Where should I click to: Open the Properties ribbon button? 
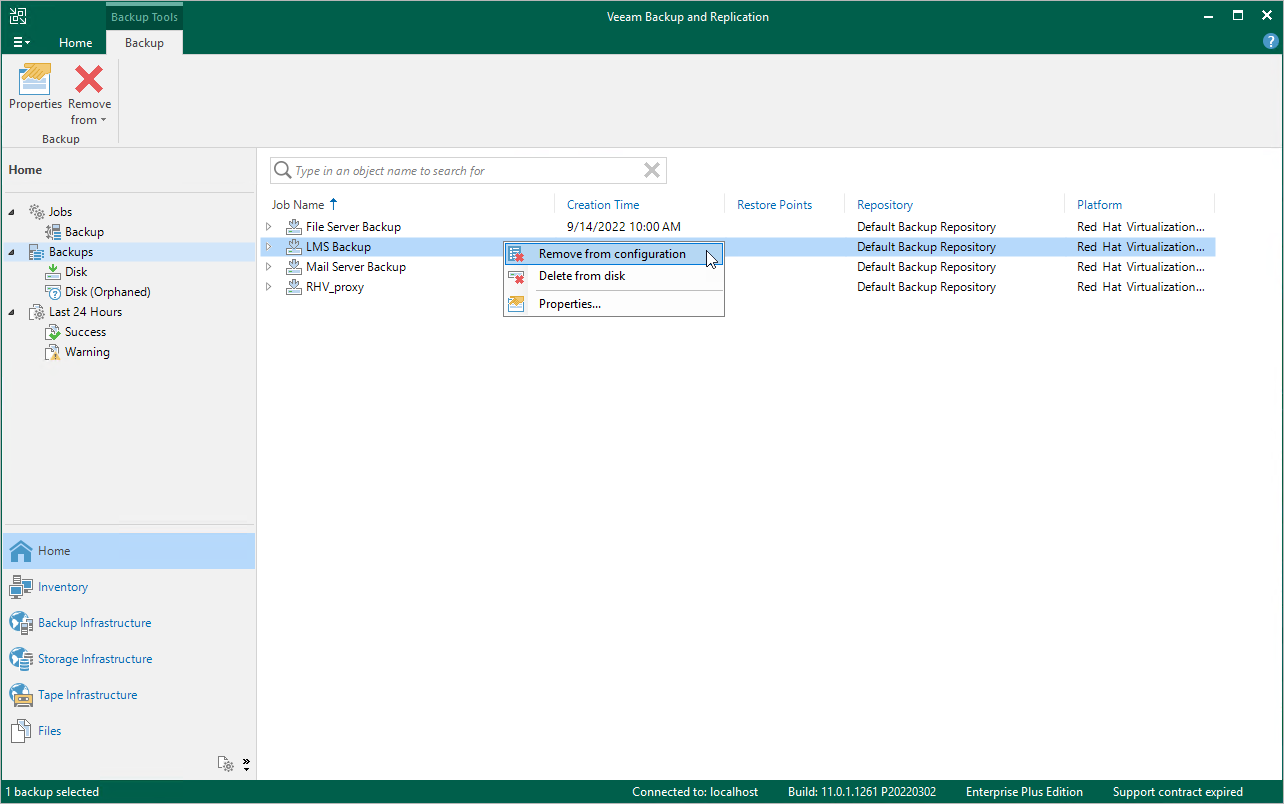point(35,88)
